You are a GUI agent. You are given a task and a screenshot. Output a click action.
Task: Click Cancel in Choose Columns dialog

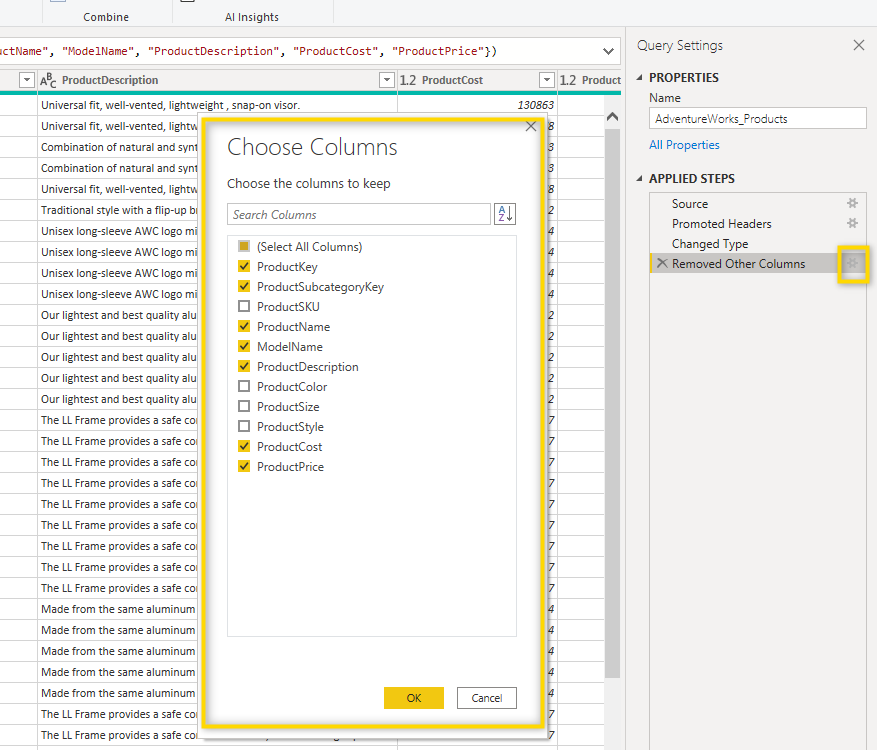coord(487,698)
